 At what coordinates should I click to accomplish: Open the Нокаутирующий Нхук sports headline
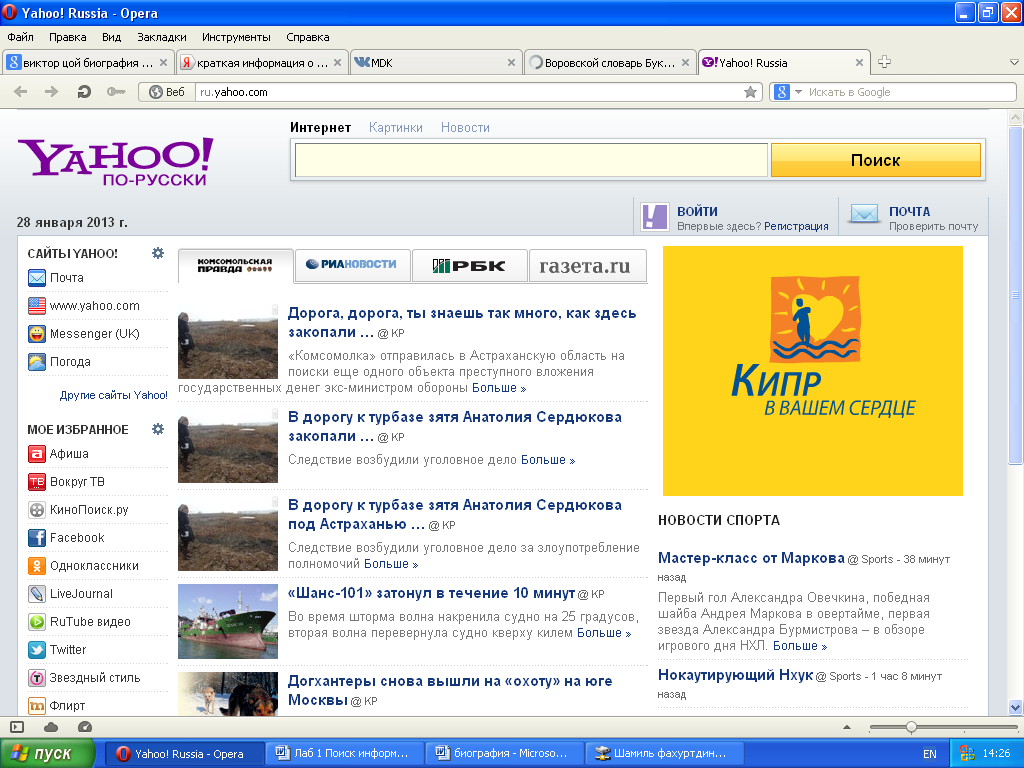coord(735,675)
